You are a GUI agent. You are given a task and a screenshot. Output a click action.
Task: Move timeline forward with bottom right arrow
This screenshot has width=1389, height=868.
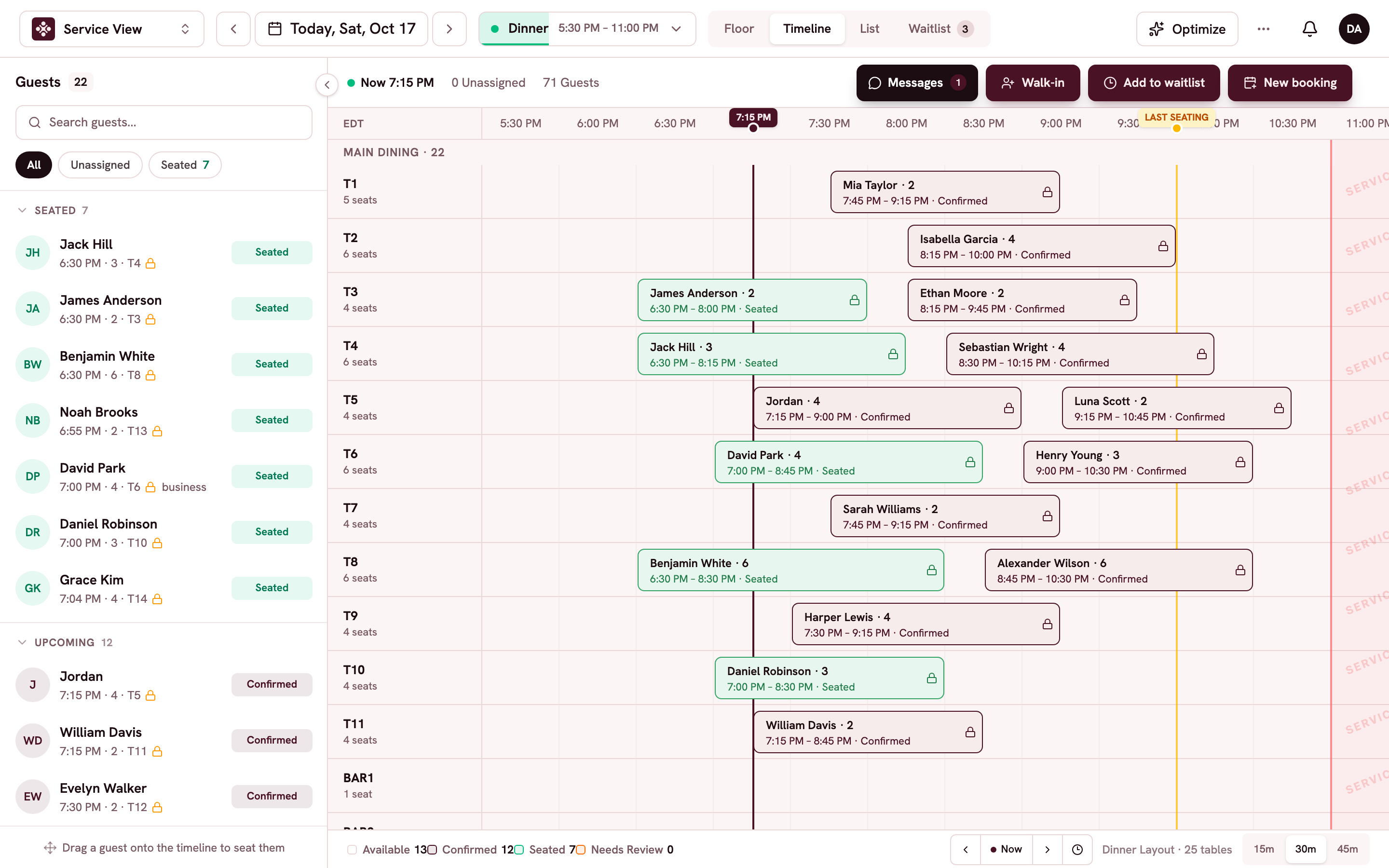coord(1048,849)
